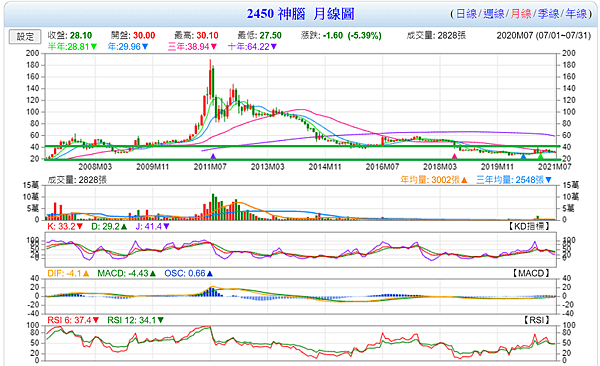Click the 年均量: 3002張 label
600x366 pixels.
coord(434,180)
